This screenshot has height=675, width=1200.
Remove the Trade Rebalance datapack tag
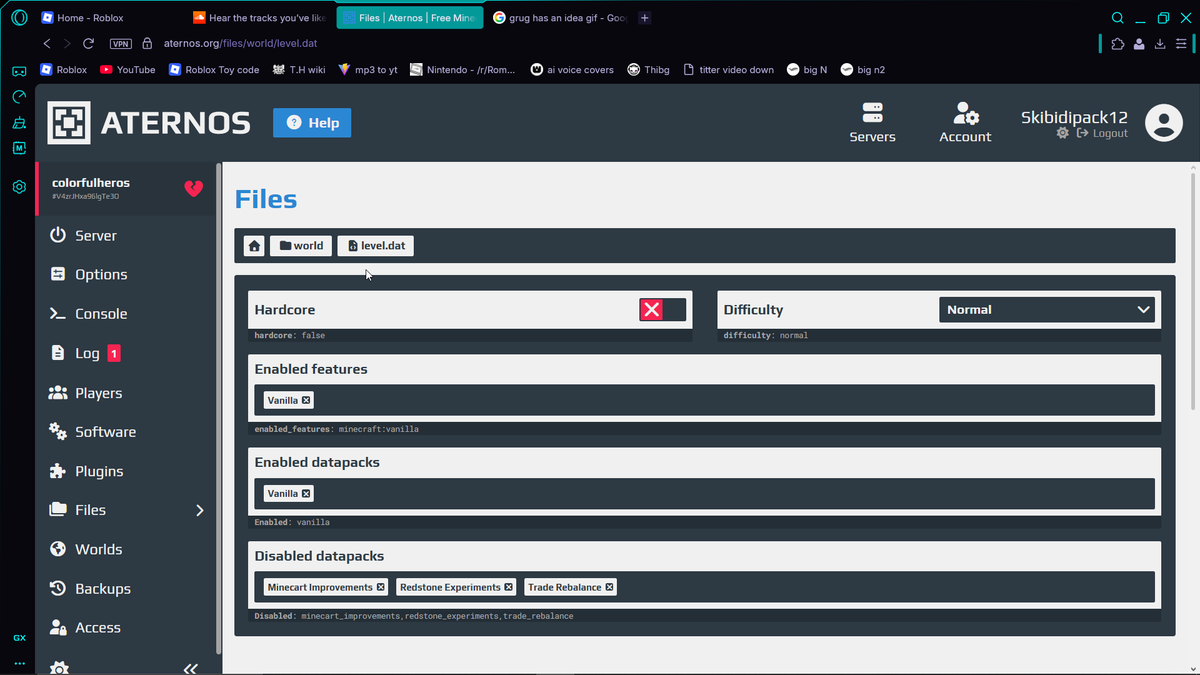click(609, 587)
